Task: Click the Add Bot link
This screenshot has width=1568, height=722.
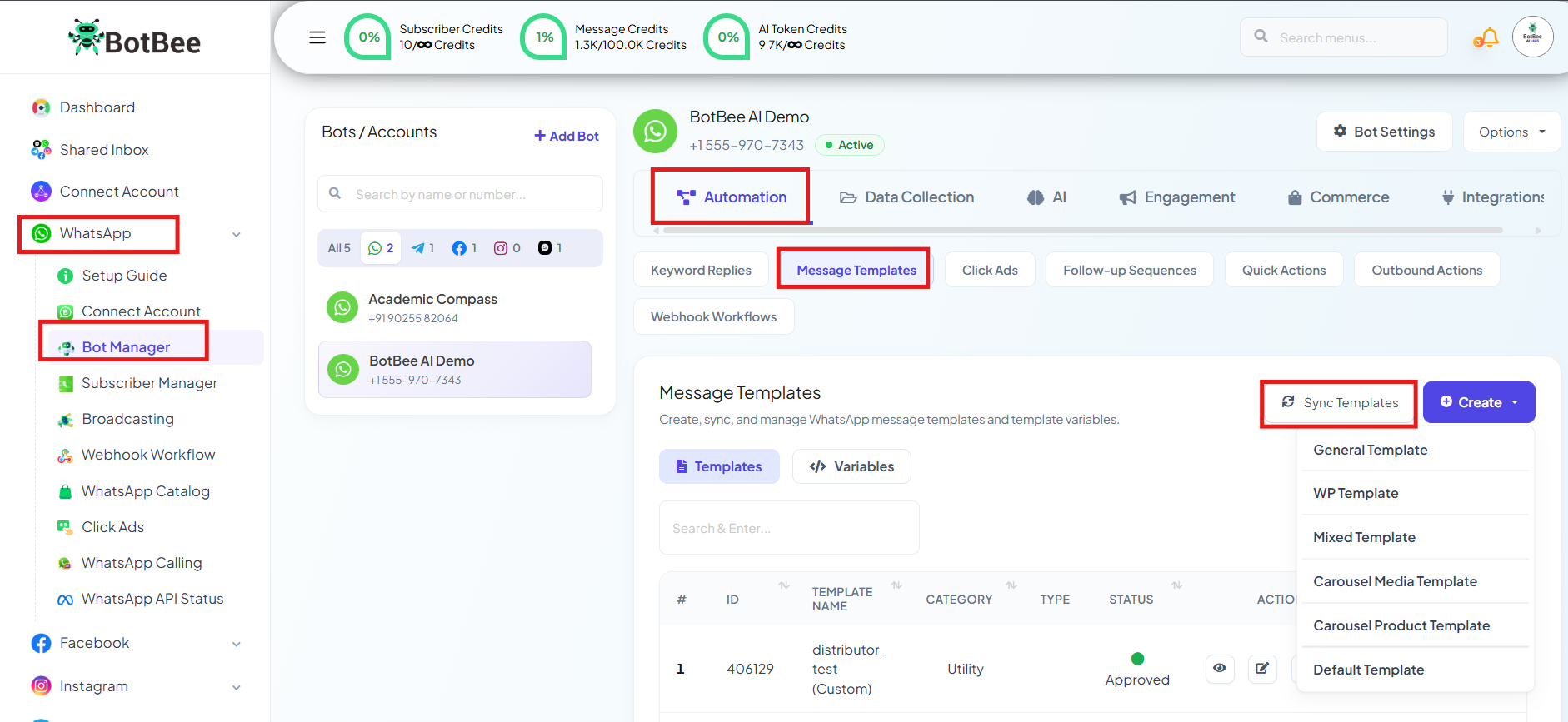Action: pyautogui.click(x=567, y=136)
